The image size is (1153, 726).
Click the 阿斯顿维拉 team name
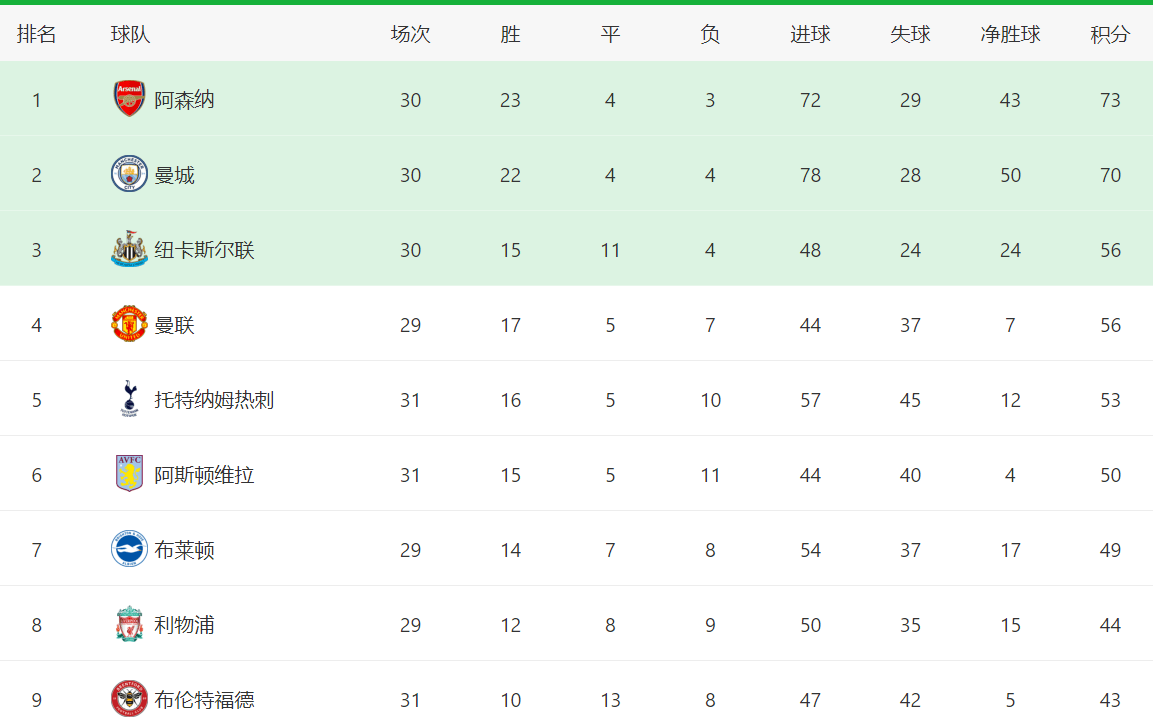tap(204, 475)
